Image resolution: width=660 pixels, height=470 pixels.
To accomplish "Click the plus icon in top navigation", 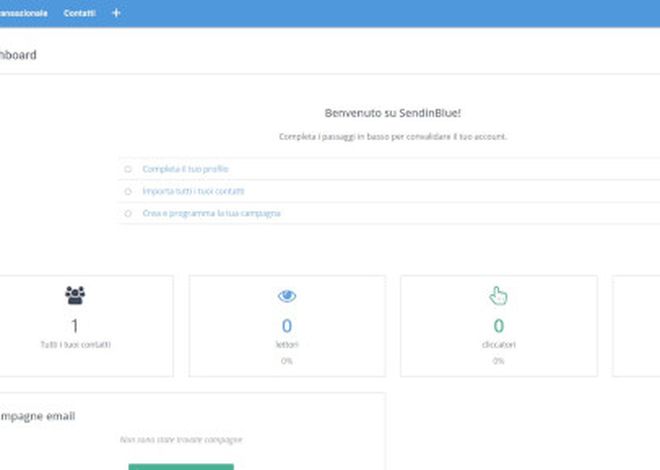I will coord(116,13).
